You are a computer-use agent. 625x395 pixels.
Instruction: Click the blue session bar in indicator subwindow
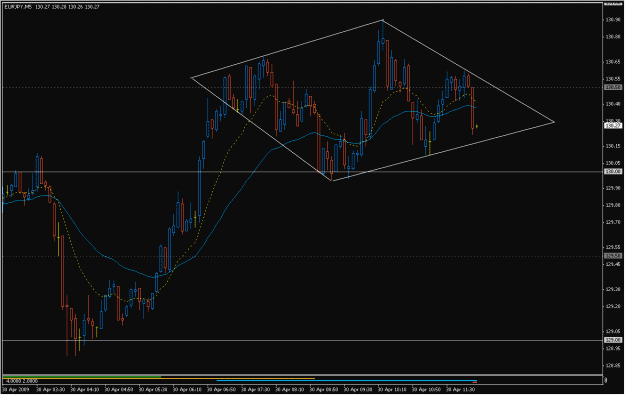coord(346,381)
